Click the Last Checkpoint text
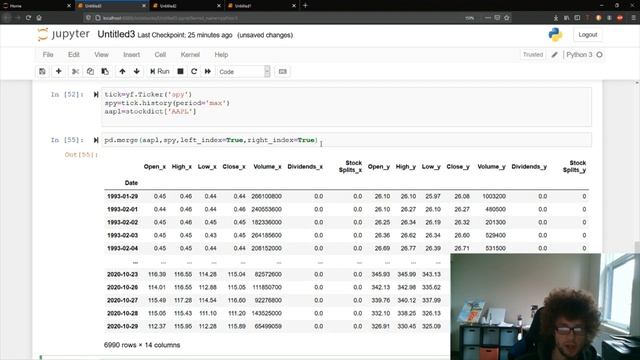This screenshot has width=640, height=360. click(x=185, y=35)
